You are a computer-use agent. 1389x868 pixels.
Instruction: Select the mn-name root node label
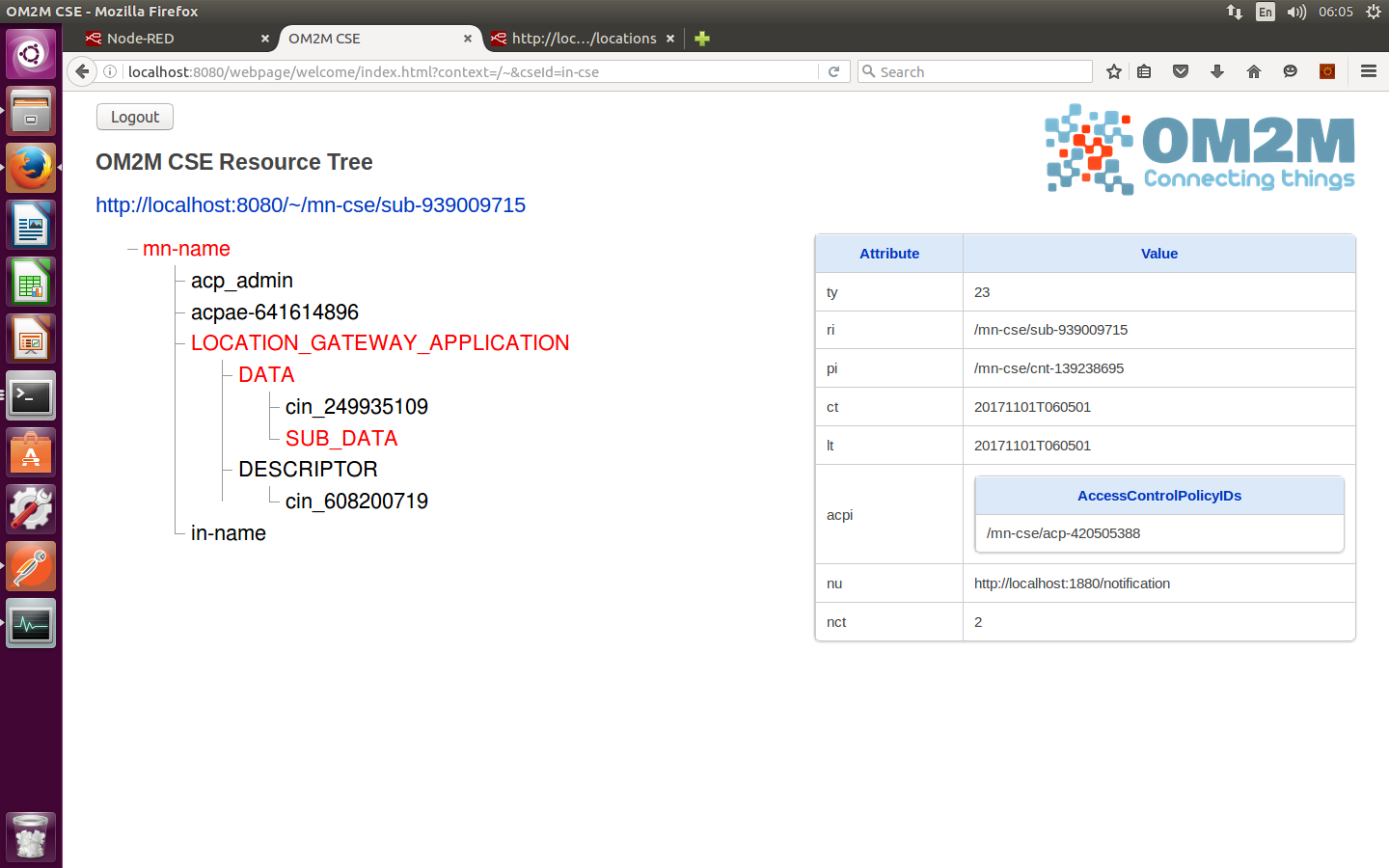[x=186, y=249]
